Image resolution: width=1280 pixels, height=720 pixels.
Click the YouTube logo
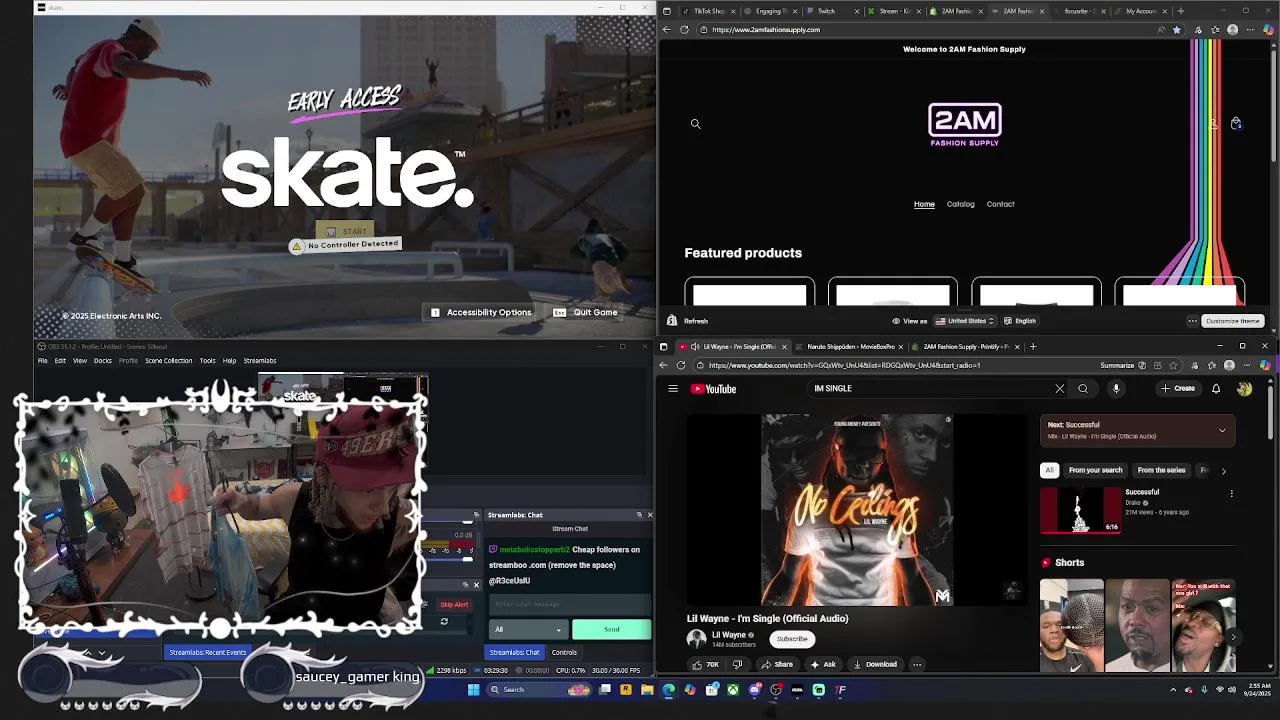click(714, 389)
